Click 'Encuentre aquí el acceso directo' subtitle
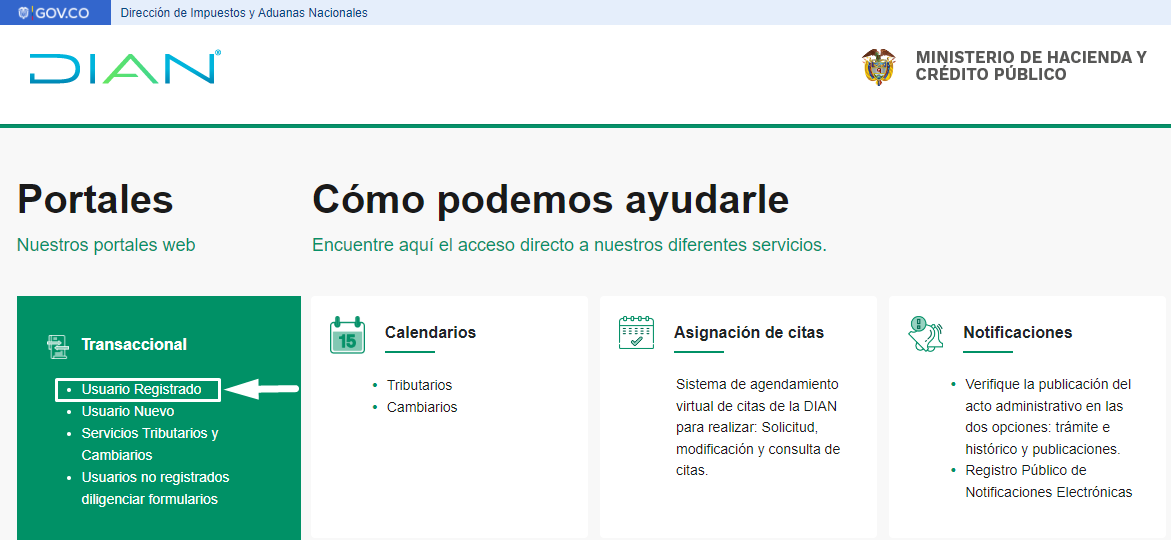 pos(569,245)
